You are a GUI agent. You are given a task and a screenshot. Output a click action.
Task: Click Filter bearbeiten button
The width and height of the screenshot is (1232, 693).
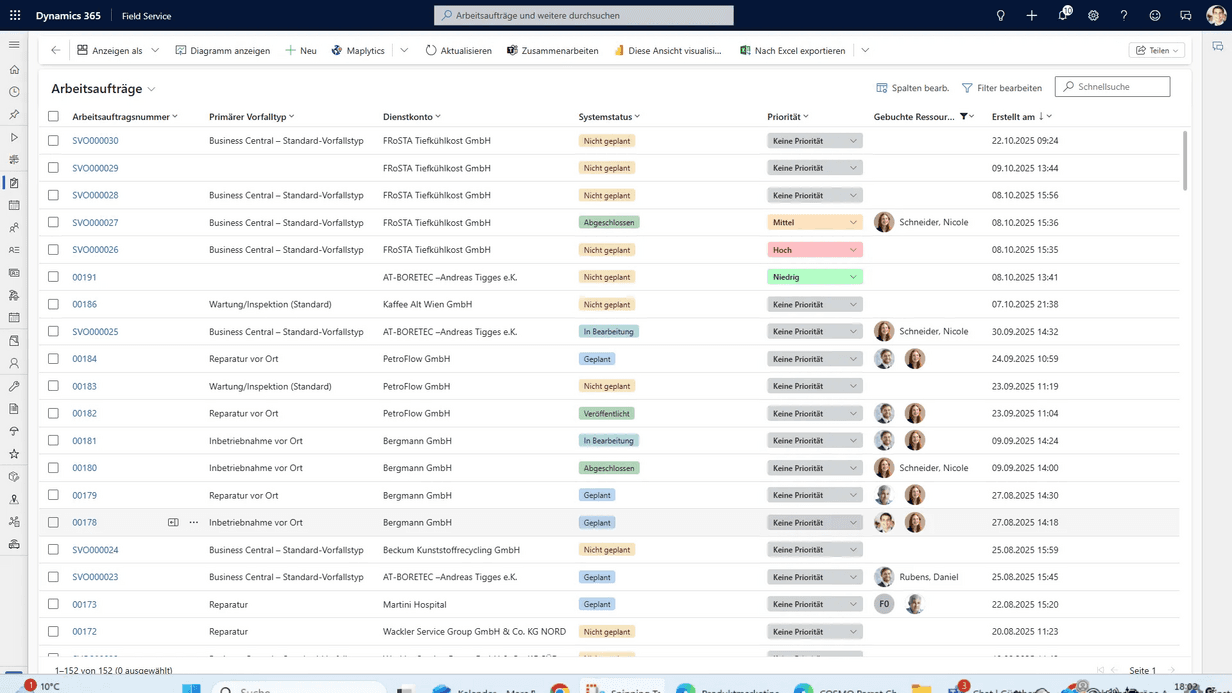(1002, 88)
